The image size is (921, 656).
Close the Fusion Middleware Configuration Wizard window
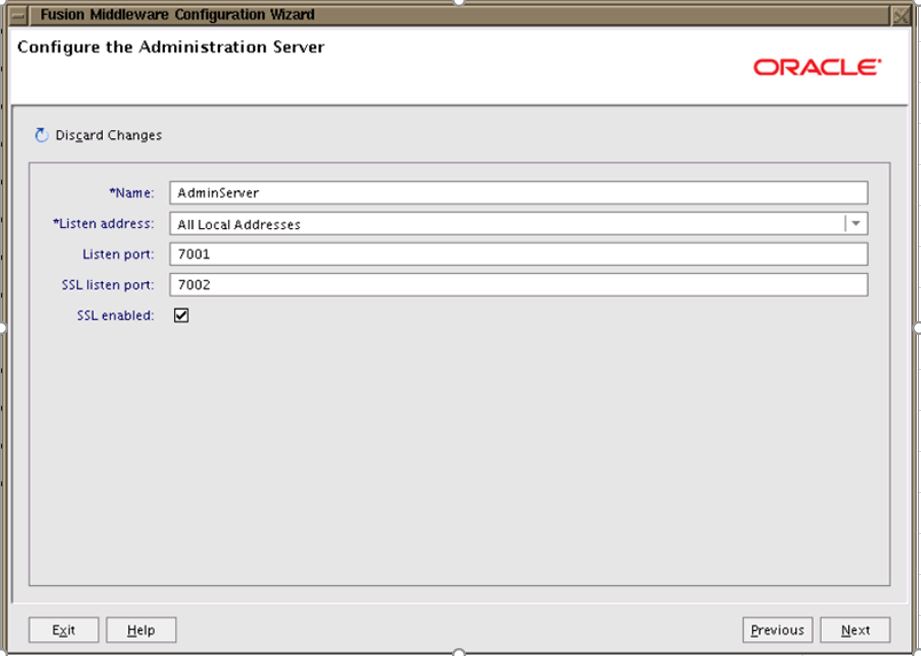tap(900, 15)
